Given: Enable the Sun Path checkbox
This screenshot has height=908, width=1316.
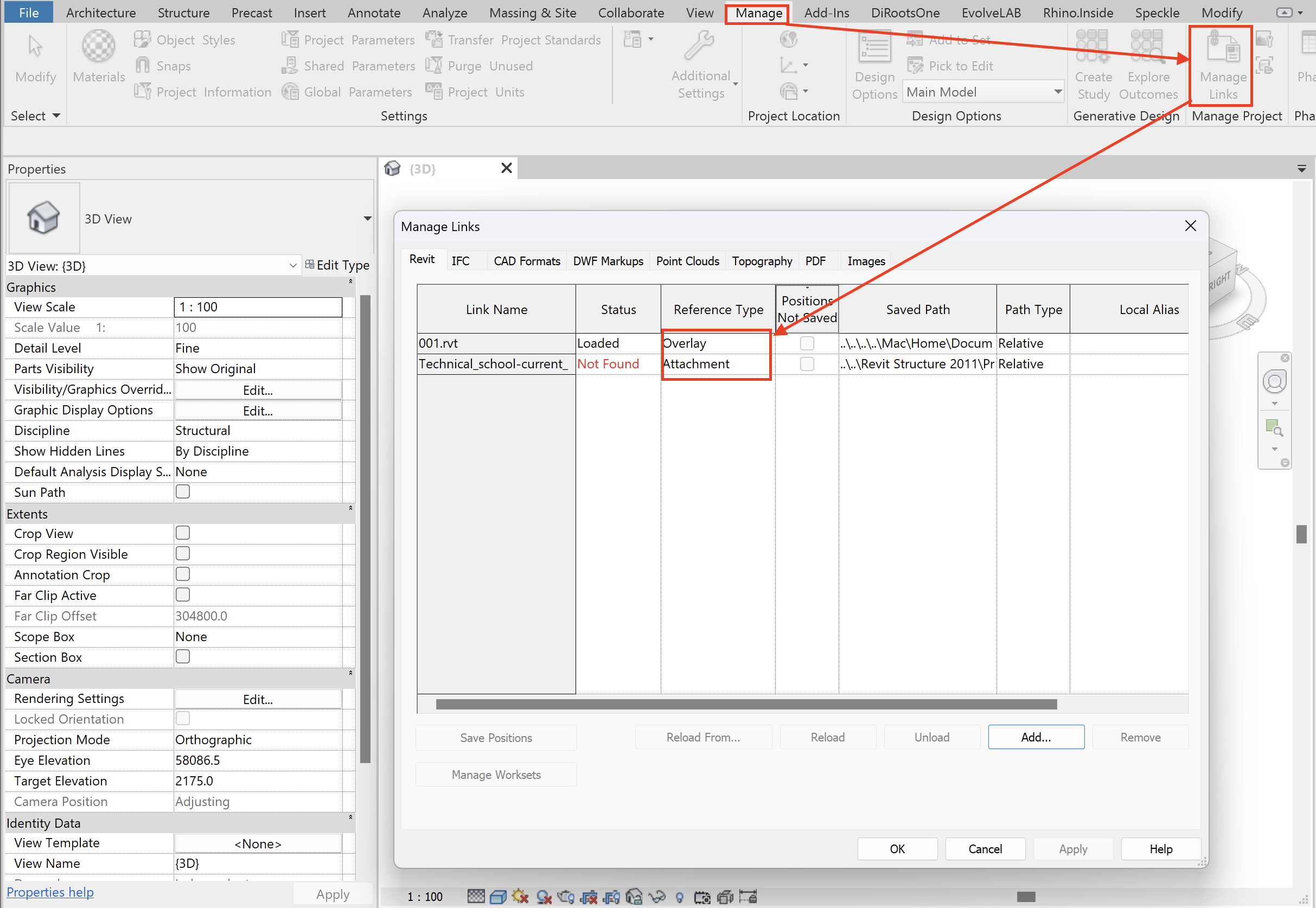Looking at the screenshot, I should pos(183,491).
